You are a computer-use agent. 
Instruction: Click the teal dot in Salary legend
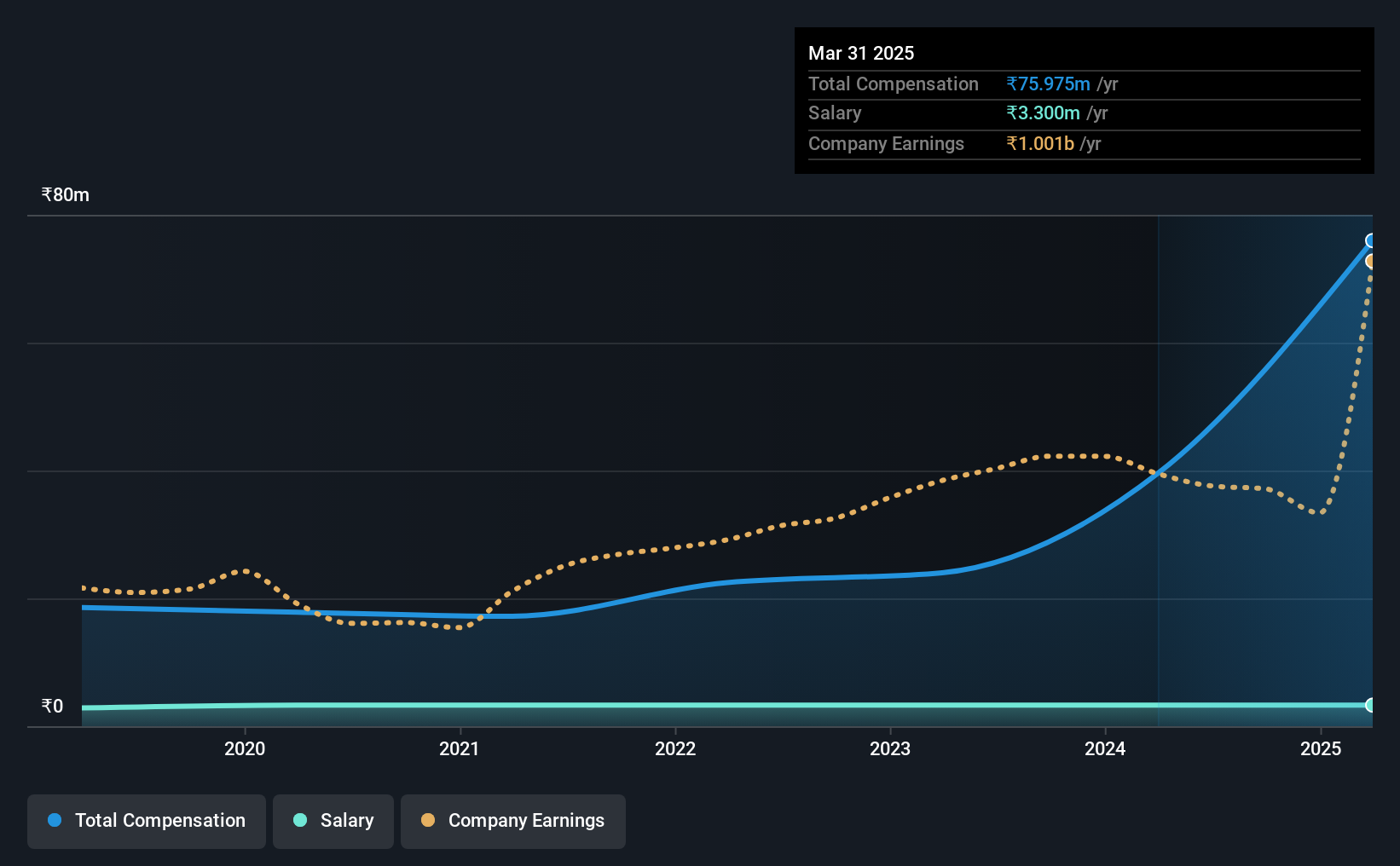(300, 820)
